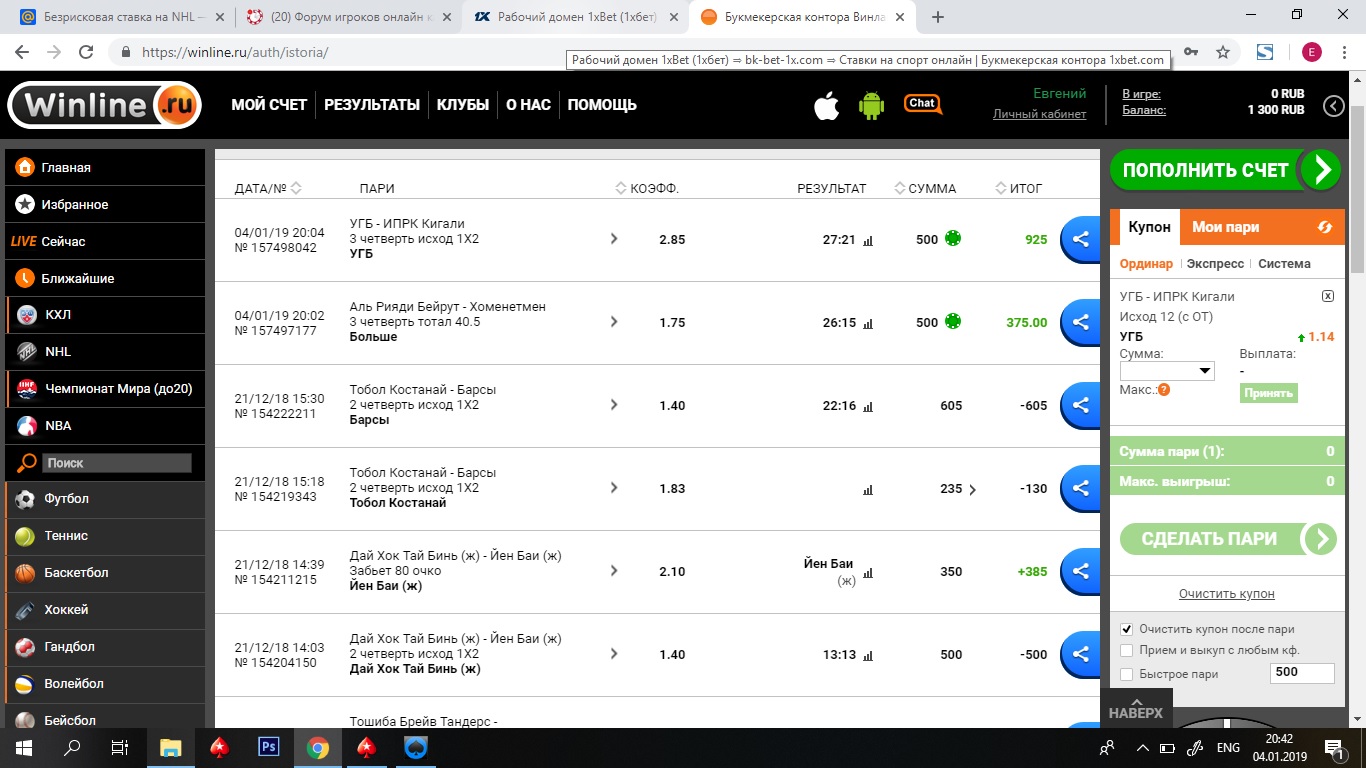Click ПОПОЛНИТЬ СЧЕТ button
Viewport: 1366px width, 768px height.
click(x=1225, y=170)
